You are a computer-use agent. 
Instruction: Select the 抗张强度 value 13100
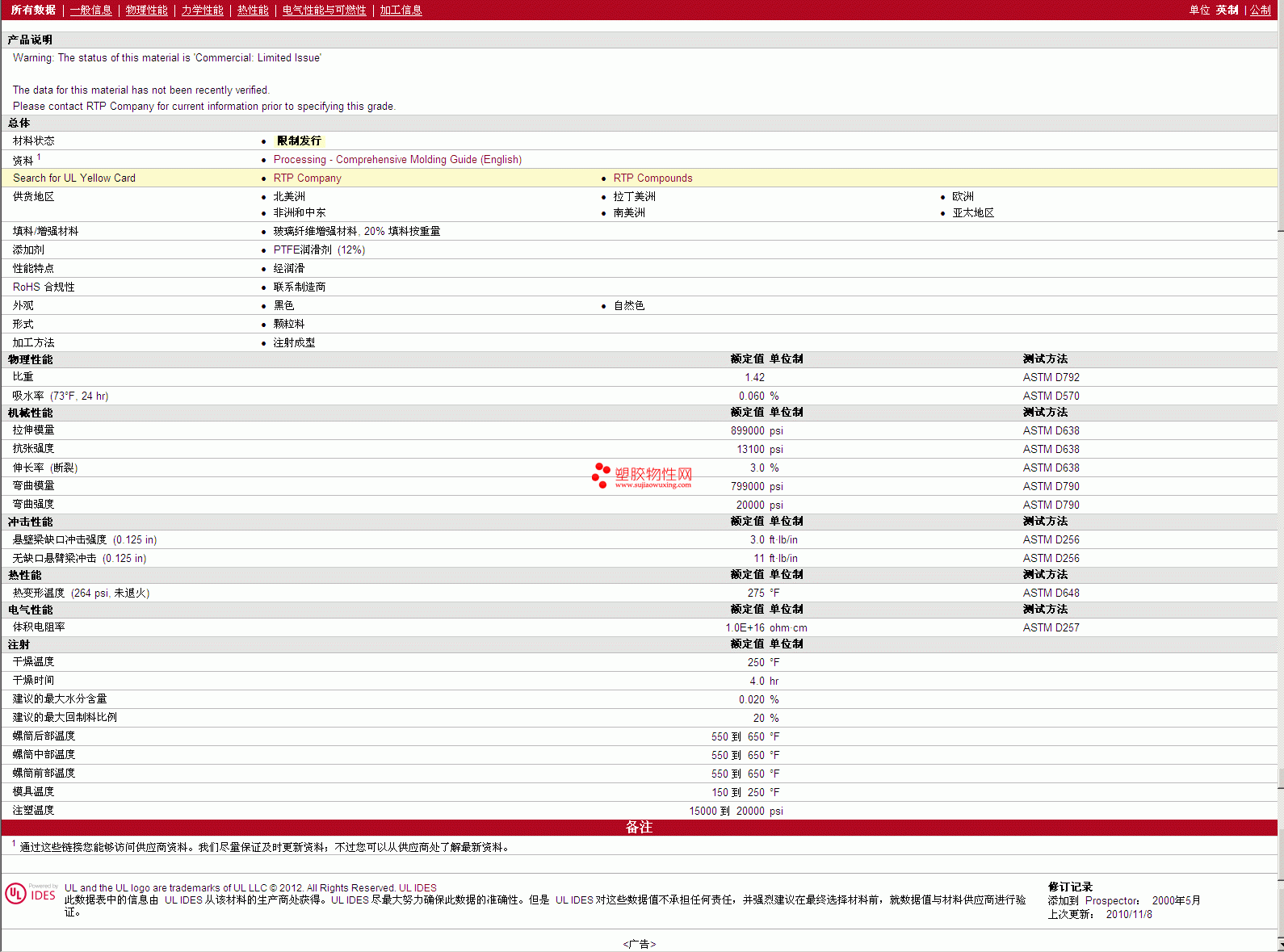pos(750,450)
